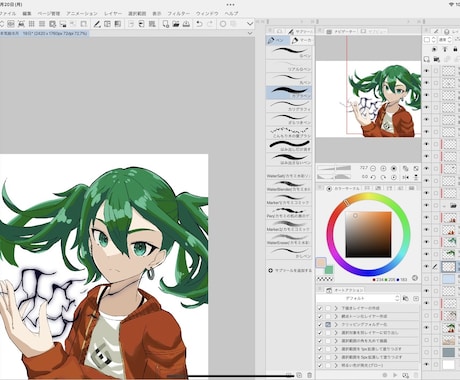This screenshot has height=380, width=460.
Task: Open the フィルター menu
Action: [x=179, y=14]
